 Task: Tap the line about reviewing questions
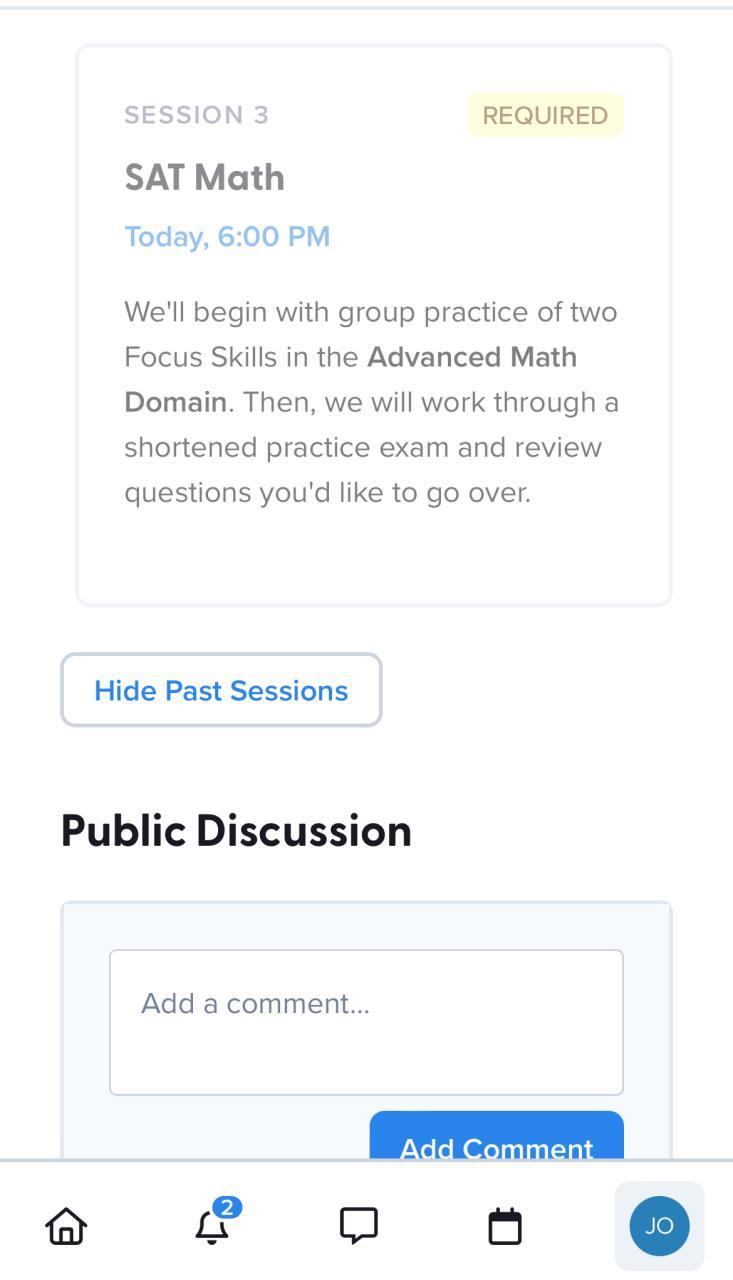click(327, 493)
